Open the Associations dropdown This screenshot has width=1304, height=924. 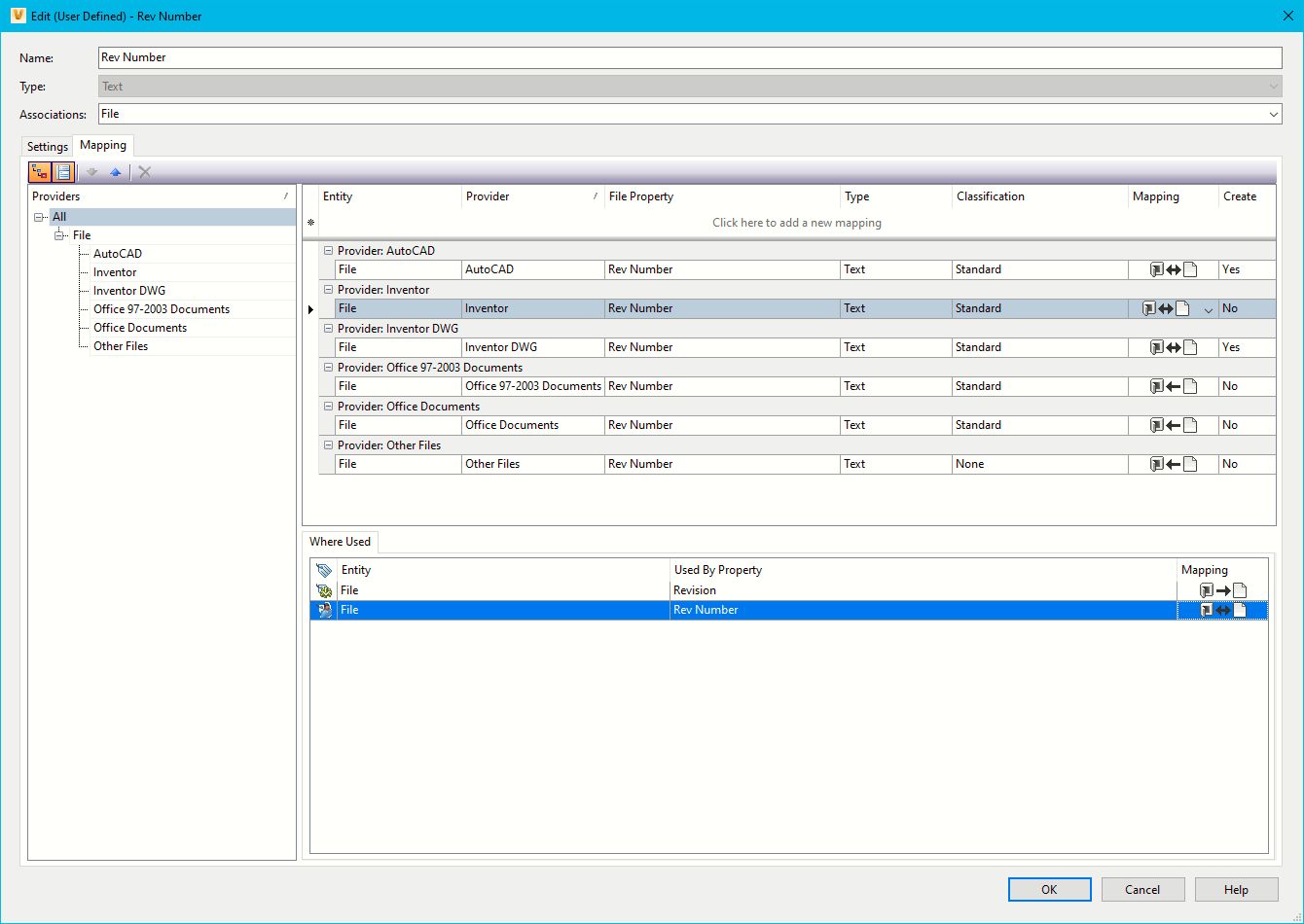[1273, 114]
